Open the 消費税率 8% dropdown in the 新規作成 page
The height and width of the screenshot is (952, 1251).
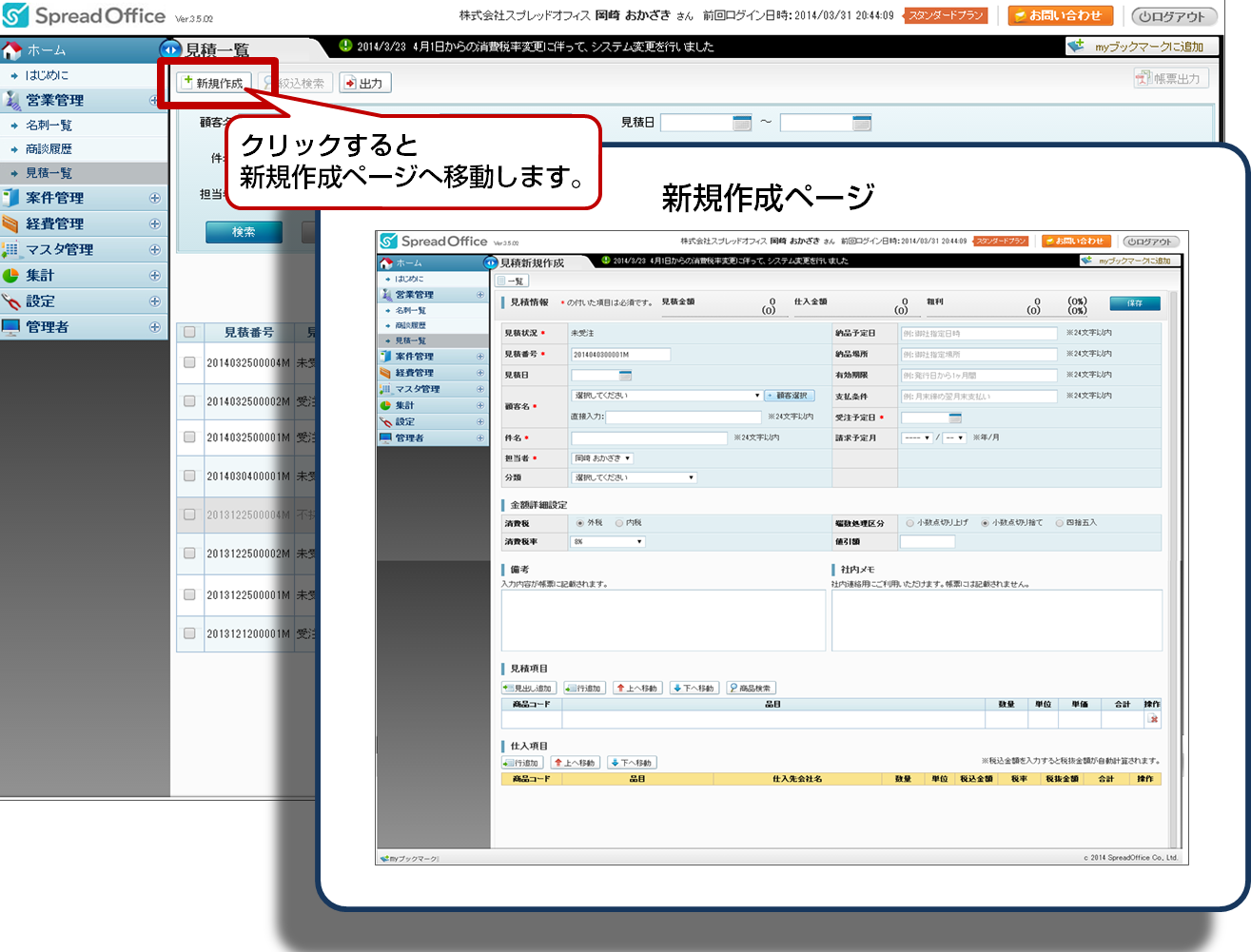point(608,541)
